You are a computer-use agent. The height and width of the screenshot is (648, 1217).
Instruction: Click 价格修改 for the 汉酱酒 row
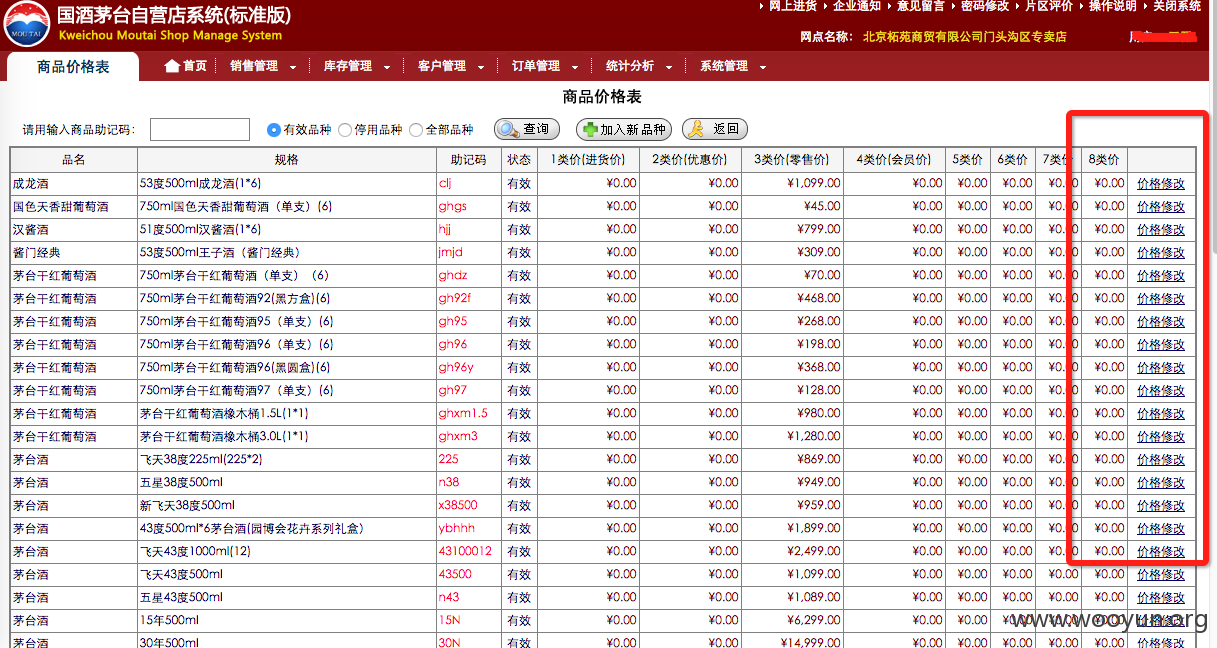pos(1161,230)
